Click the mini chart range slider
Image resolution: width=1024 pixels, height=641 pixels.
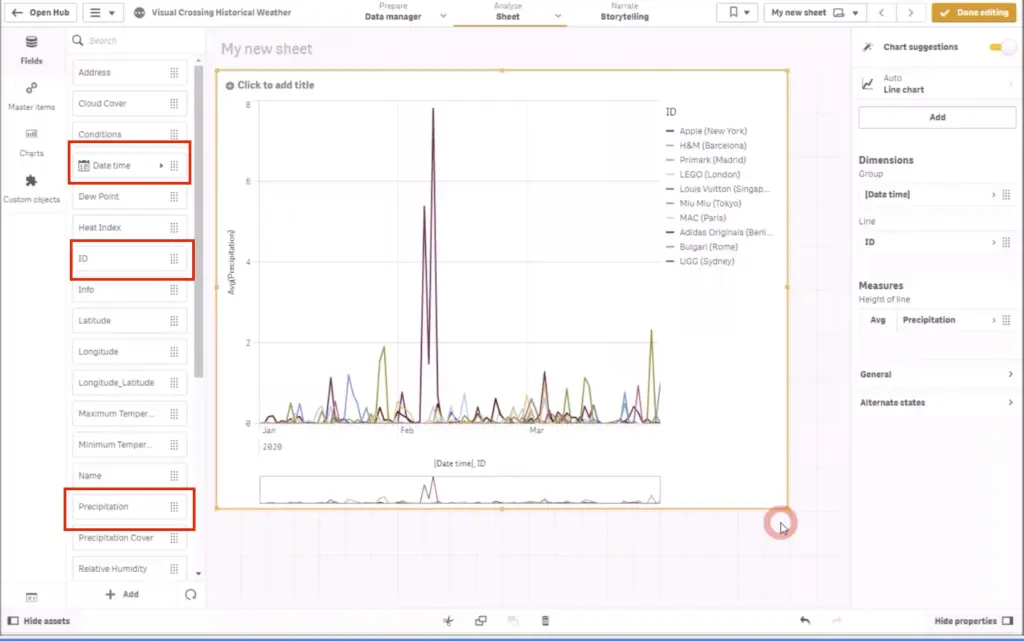(460, 490)
